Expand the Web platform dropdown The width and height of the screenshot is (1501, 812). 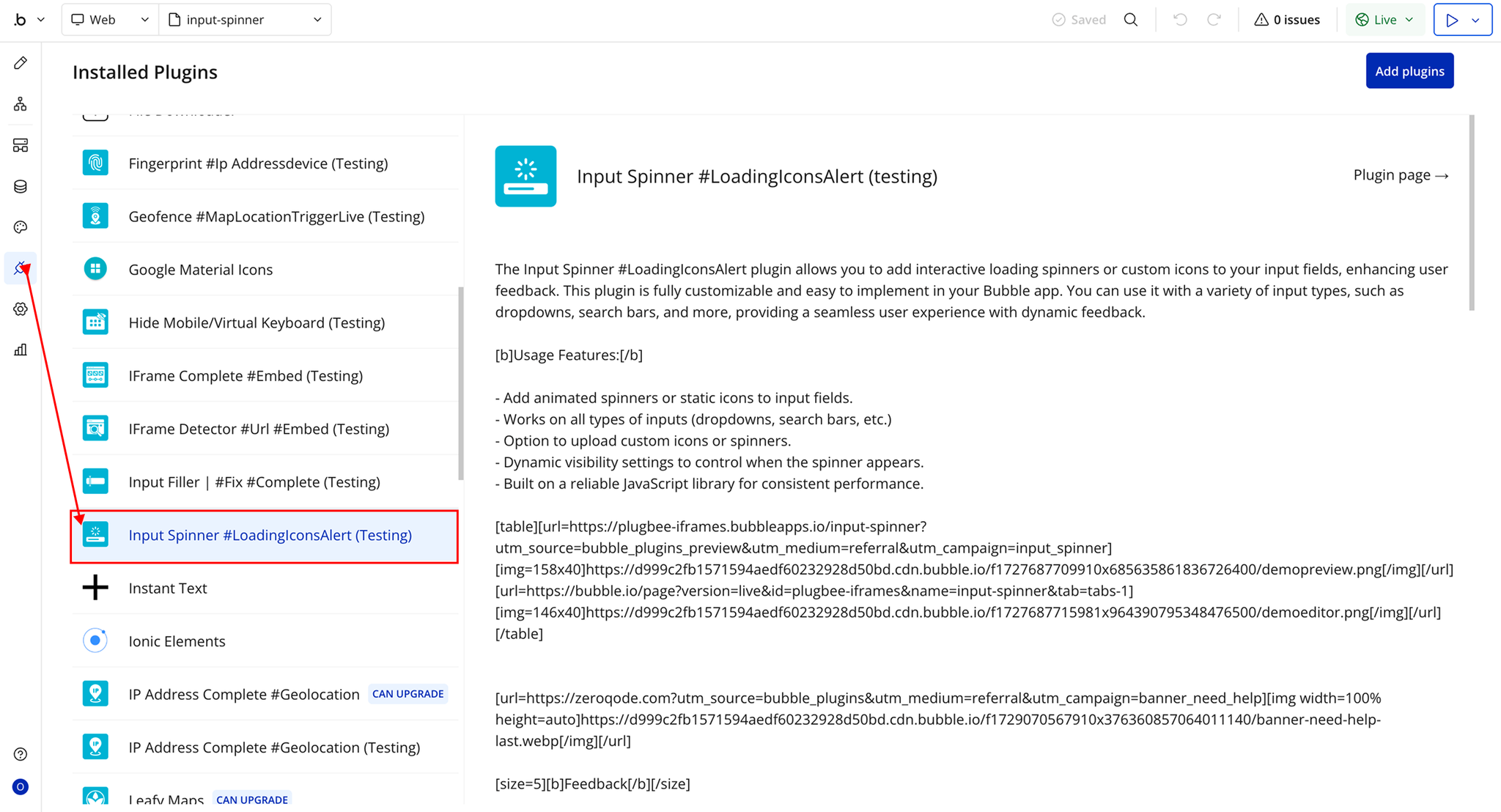click(109, 20)
